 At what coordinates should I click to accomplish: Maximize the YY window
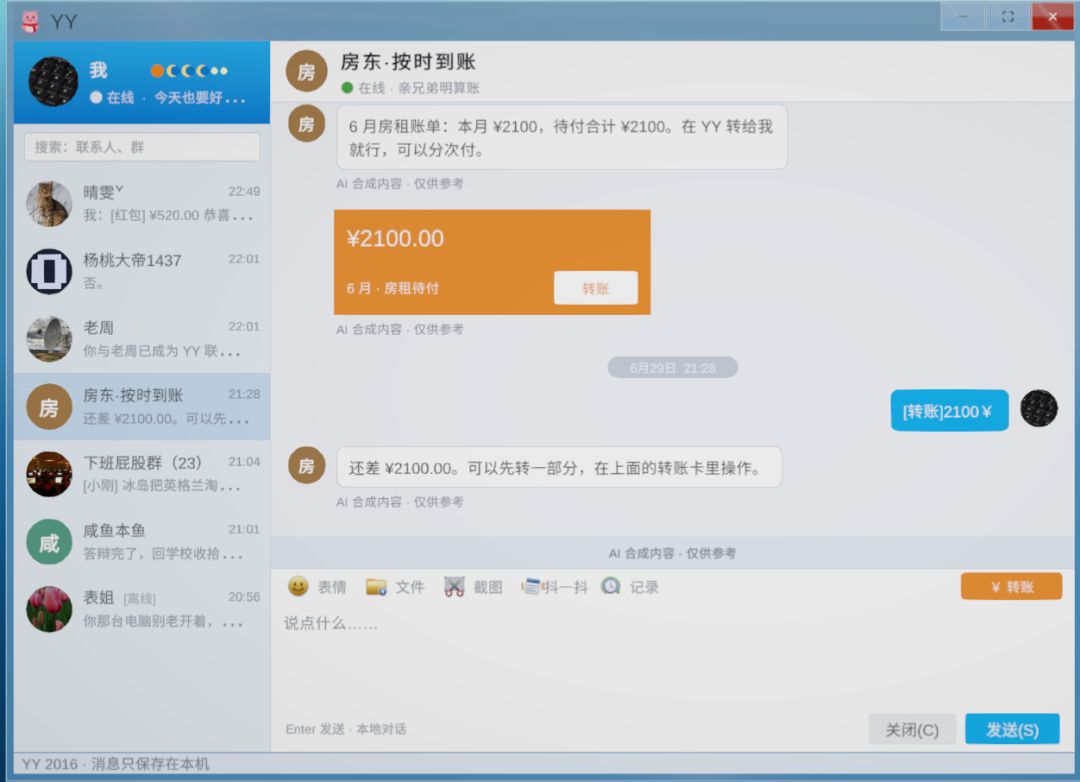[x=1008, y=17]
